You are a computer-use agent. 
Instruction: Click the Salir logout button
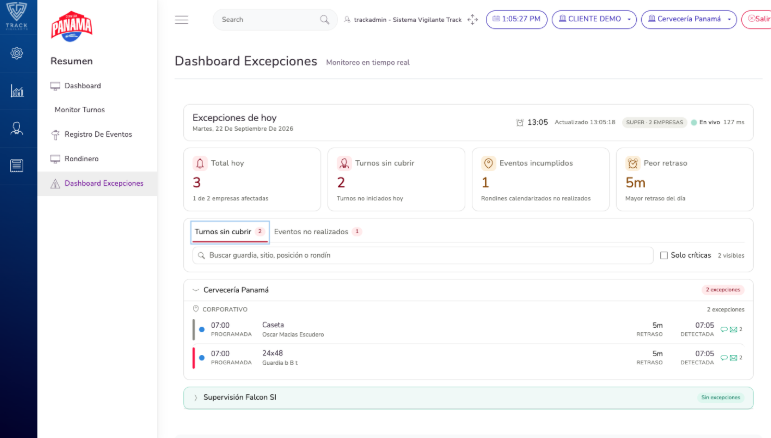[x=757, y=19]
